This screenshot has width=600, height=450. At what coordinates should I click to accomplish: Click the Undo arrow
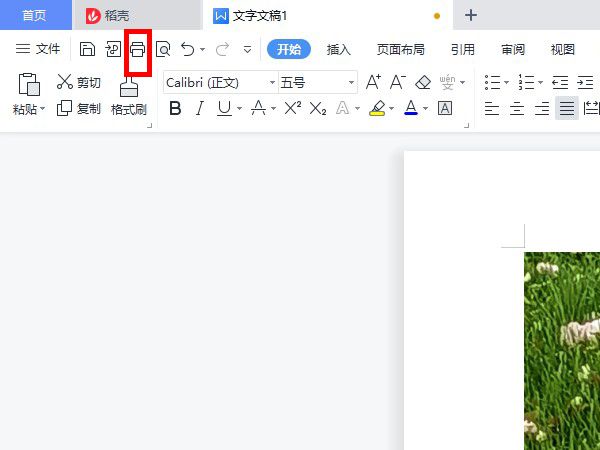point(188,49)
